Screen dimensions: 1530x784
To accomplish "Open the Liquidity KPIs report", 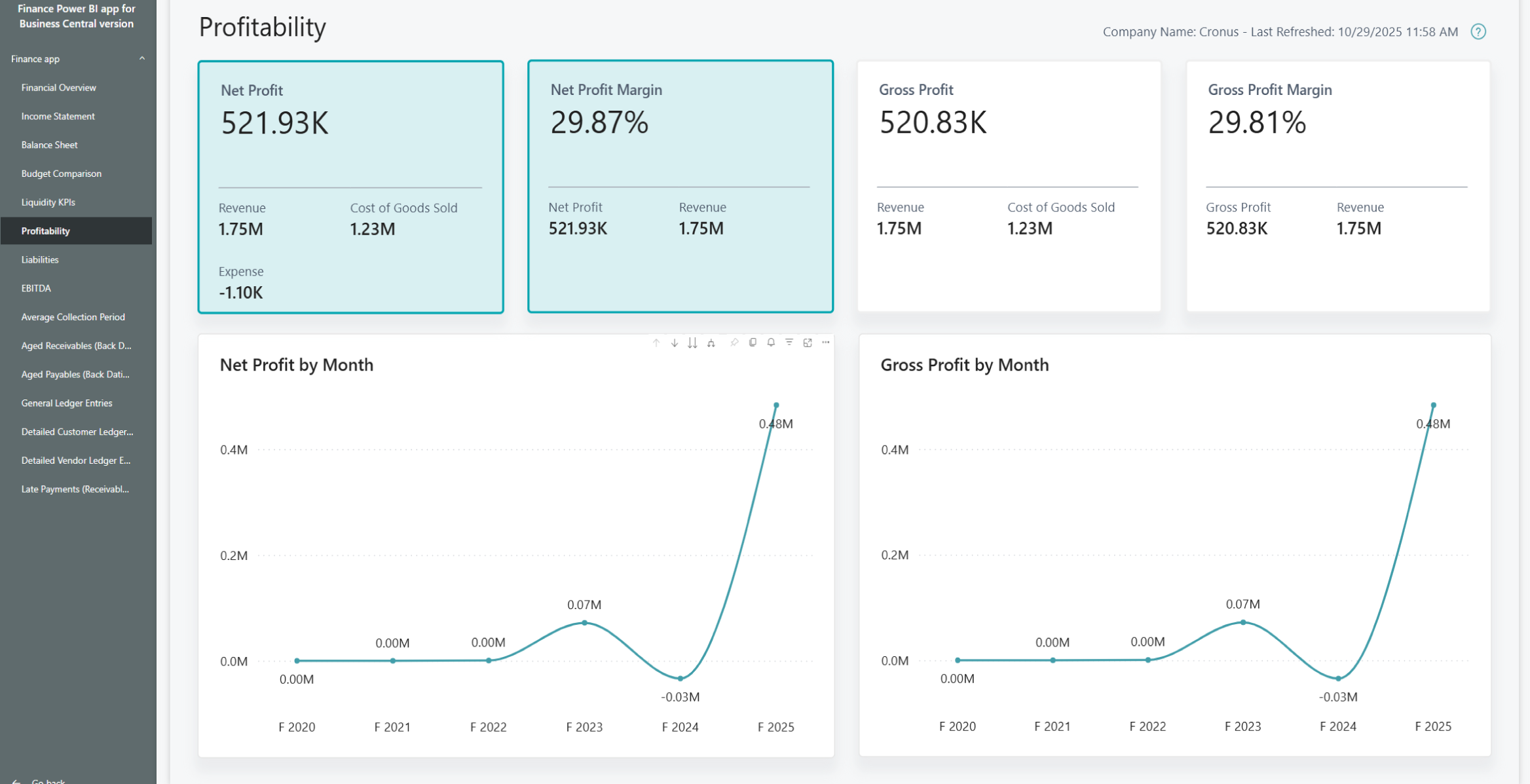I will click(x=48, y=202).
